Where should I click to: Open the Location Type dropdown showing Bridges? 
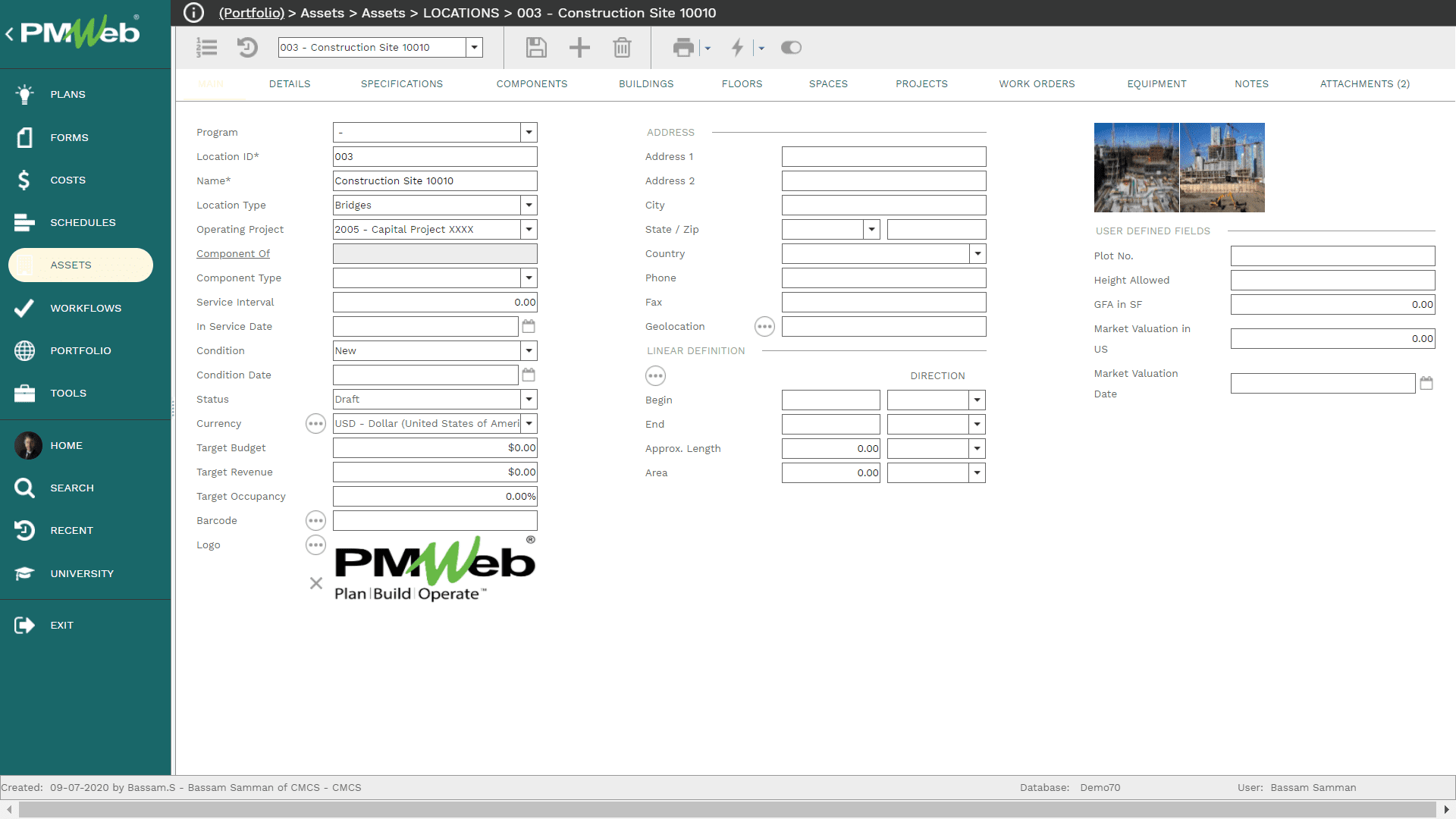click(x=529, y=206)
